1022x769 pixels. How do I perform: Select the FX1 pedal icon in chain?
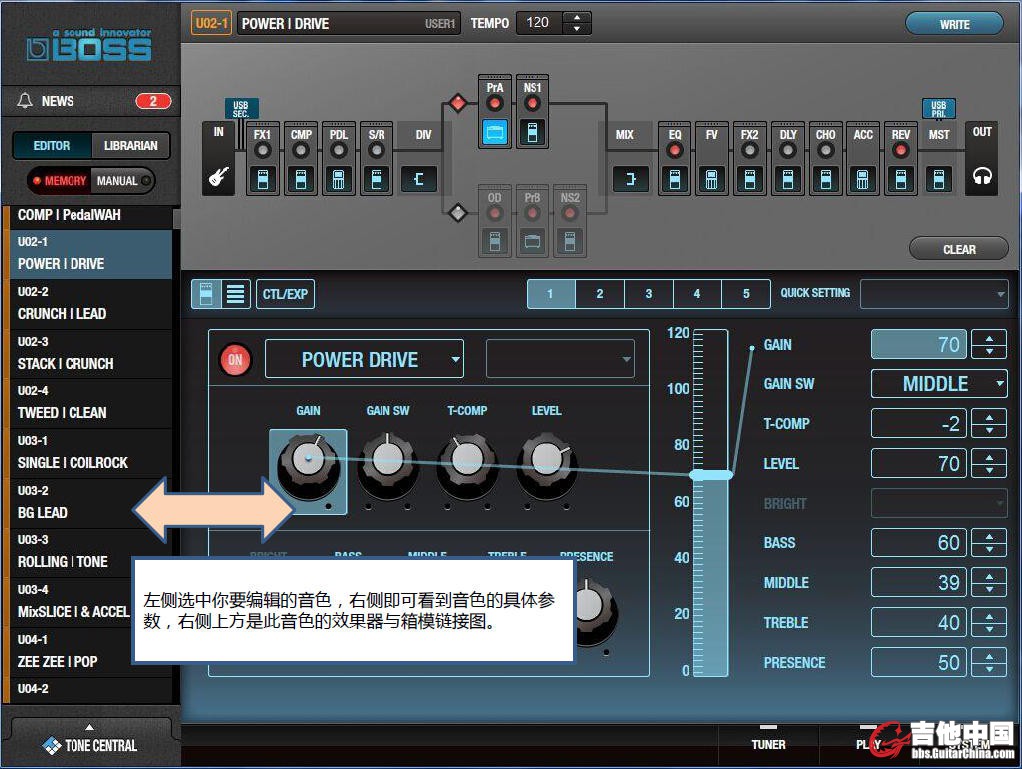coord(263,179)
